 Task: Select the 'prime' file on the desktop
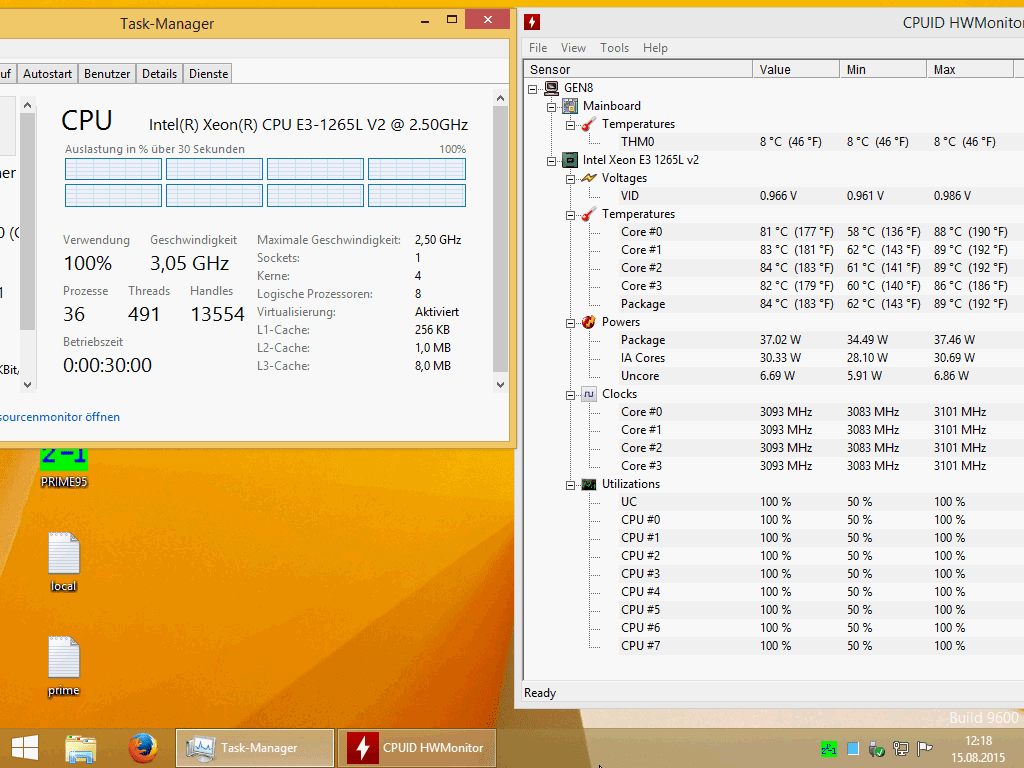point(63,666)
